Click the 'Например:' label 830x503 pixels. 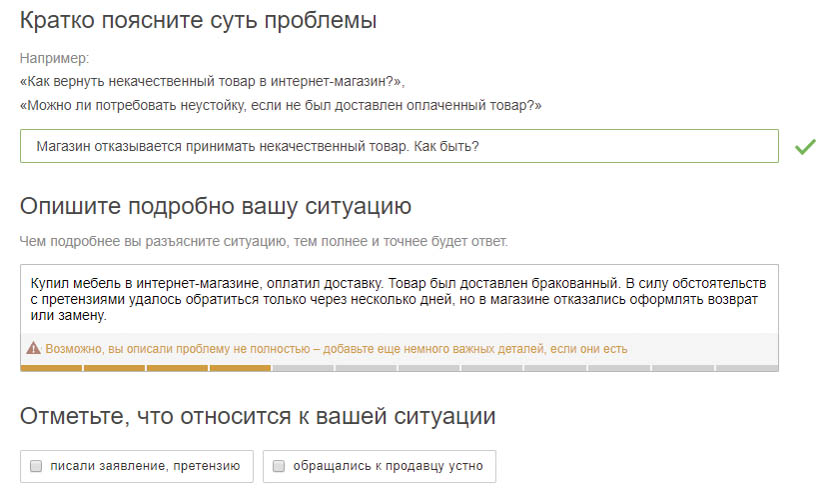(x=54, y=58)
